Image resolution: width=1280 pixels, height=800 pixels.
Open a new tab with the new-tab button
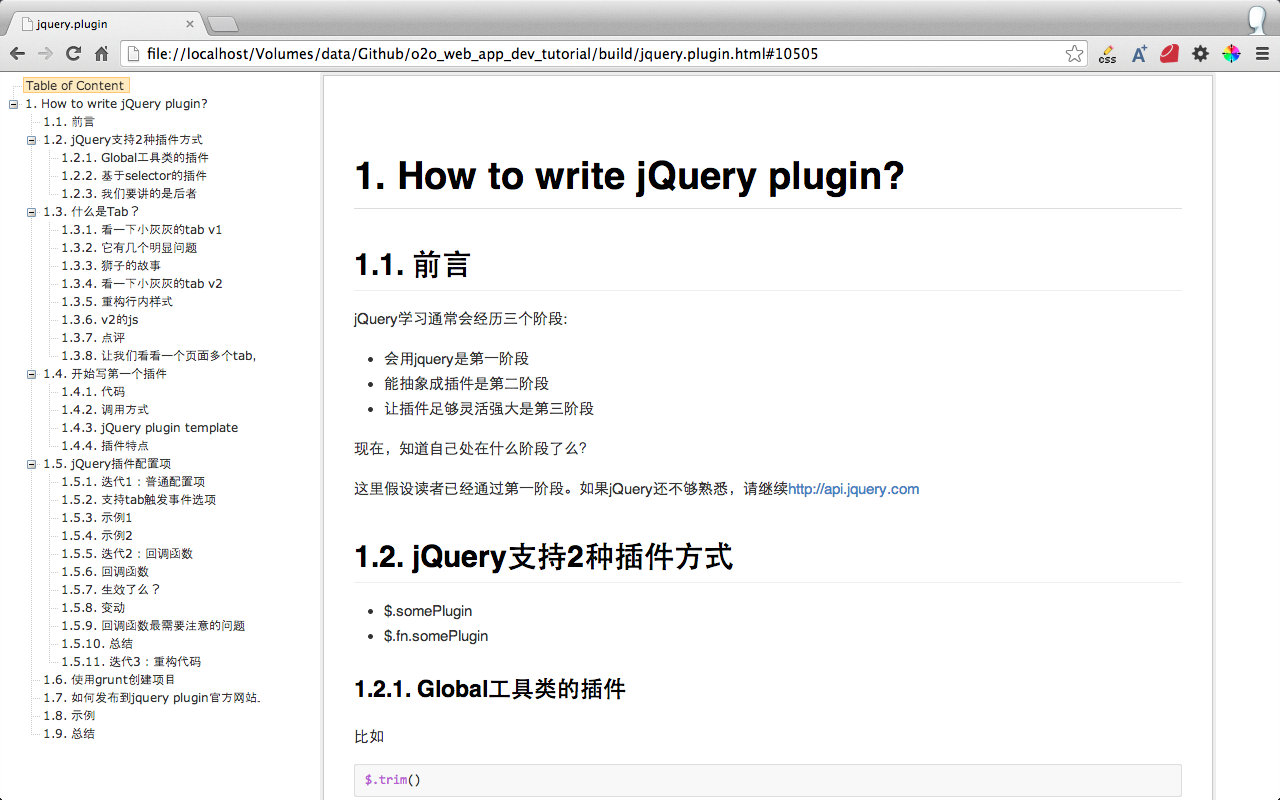click(222, 24)
